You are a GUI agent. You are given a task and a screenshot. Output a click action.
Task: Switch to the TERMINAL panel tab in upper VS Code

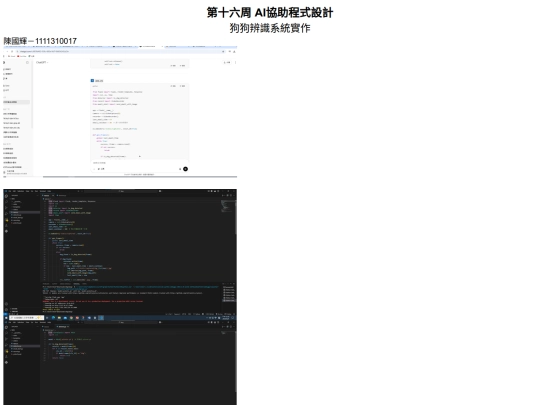[76, 284]
